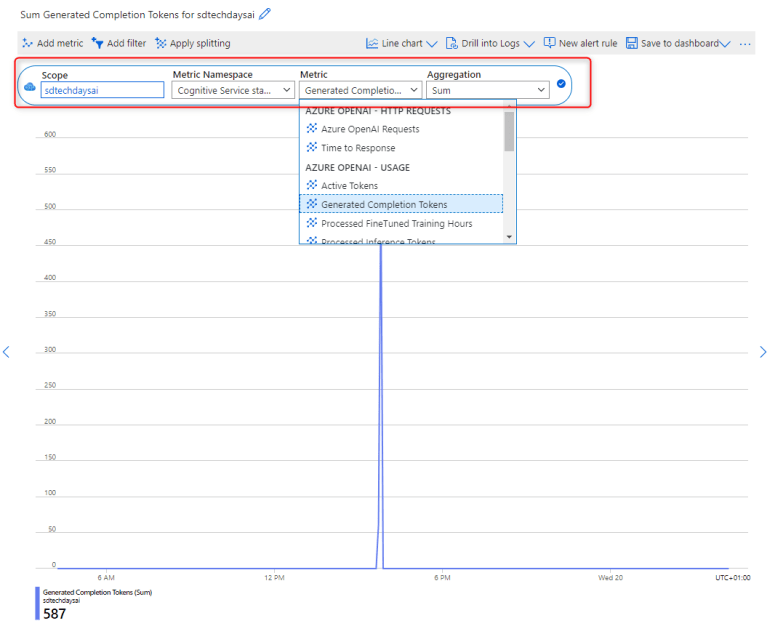This screenshot has width=767, height=642.
Task: Click the New alert rule button
Action: 580,44
